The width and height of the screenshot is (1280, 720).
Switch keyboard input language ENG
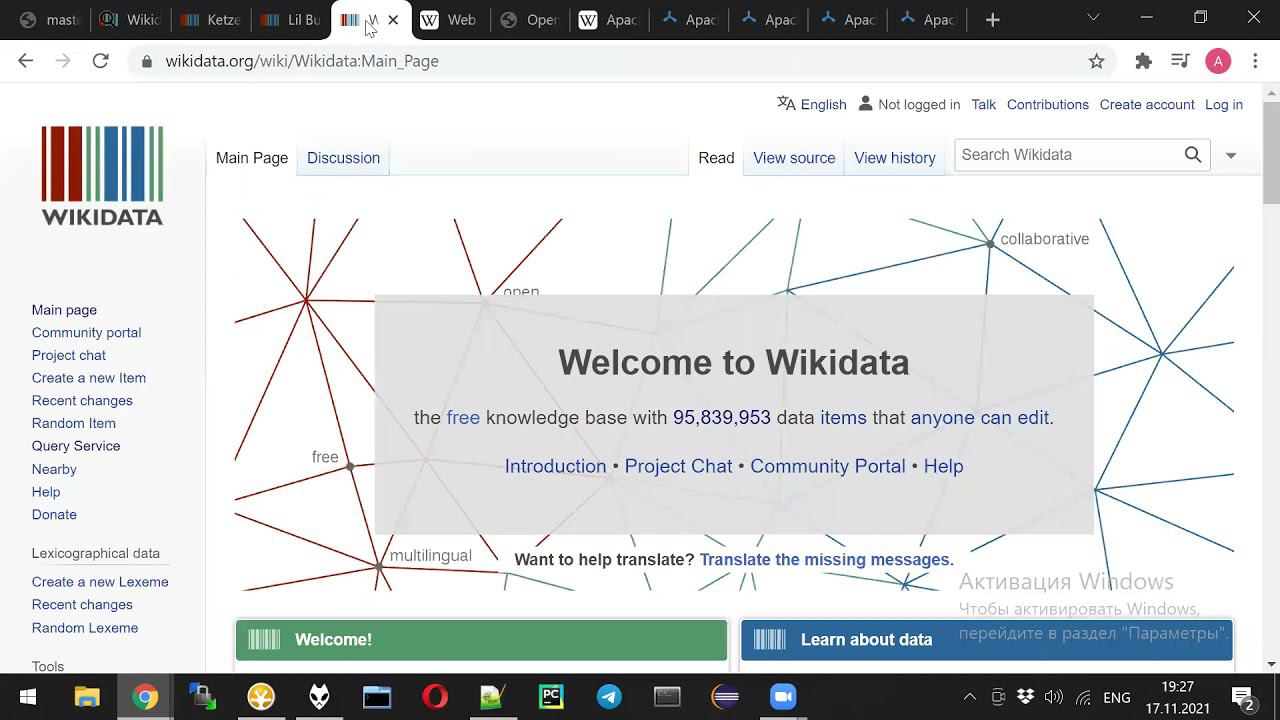coord(1117,697)
